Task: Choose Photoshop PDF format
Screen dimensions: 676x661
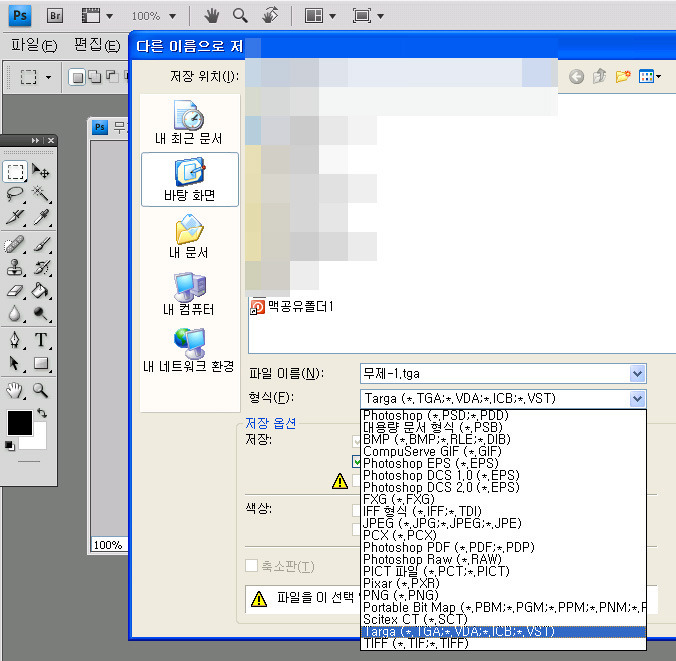Action: (503, 547)
